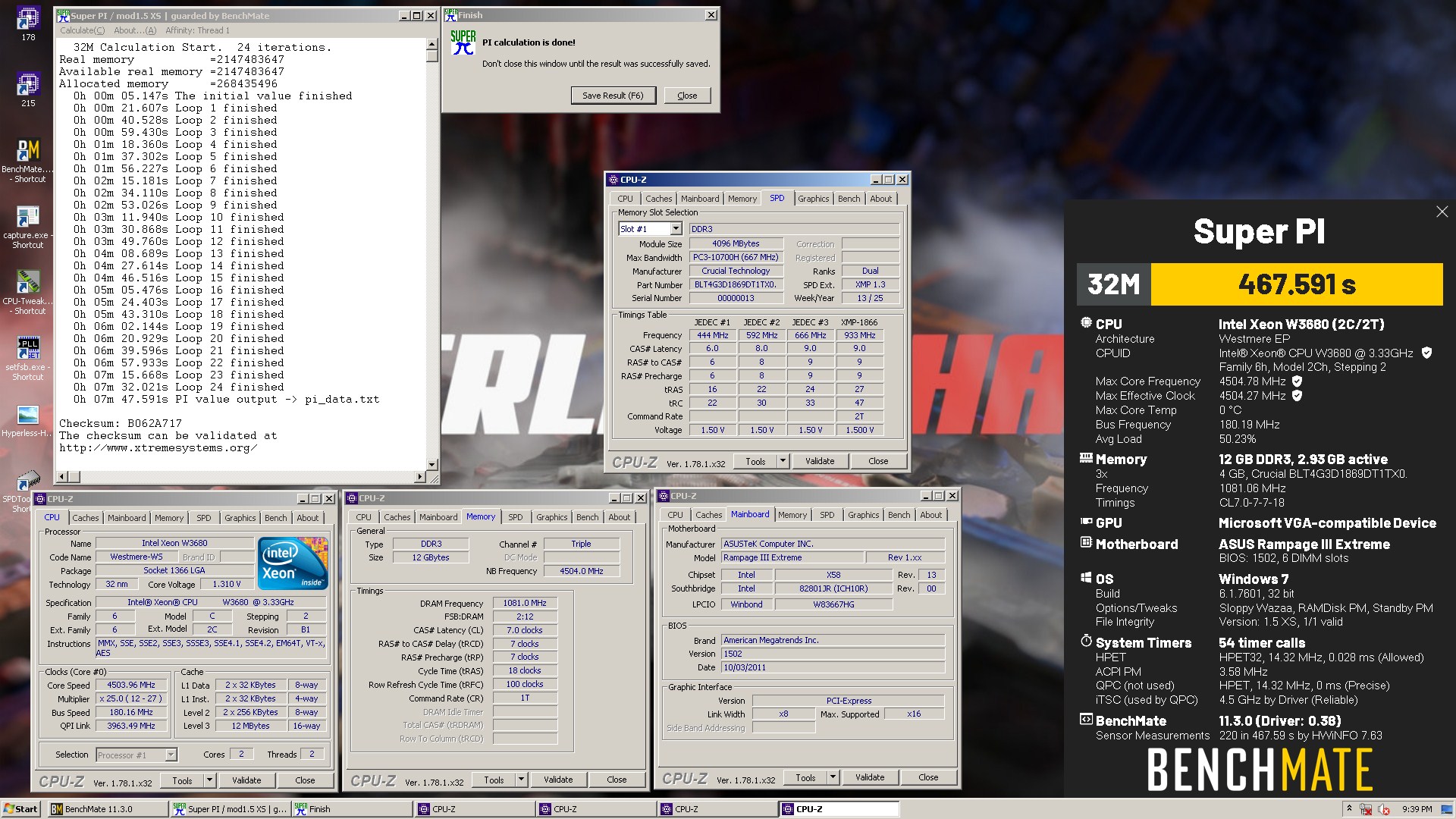Viewport: 1456px width, 819px height.
Task: Click the Max Effective Clock verified shield
Action: pos(1297,395)
